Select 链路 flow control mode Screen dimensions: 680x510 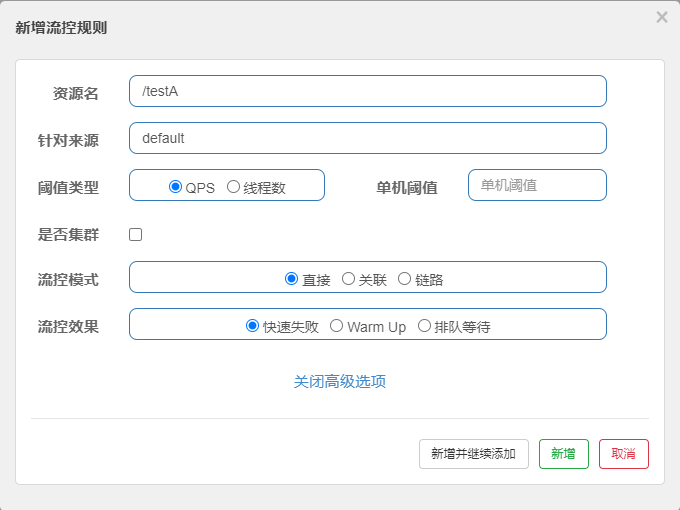[x=404, y=278]
